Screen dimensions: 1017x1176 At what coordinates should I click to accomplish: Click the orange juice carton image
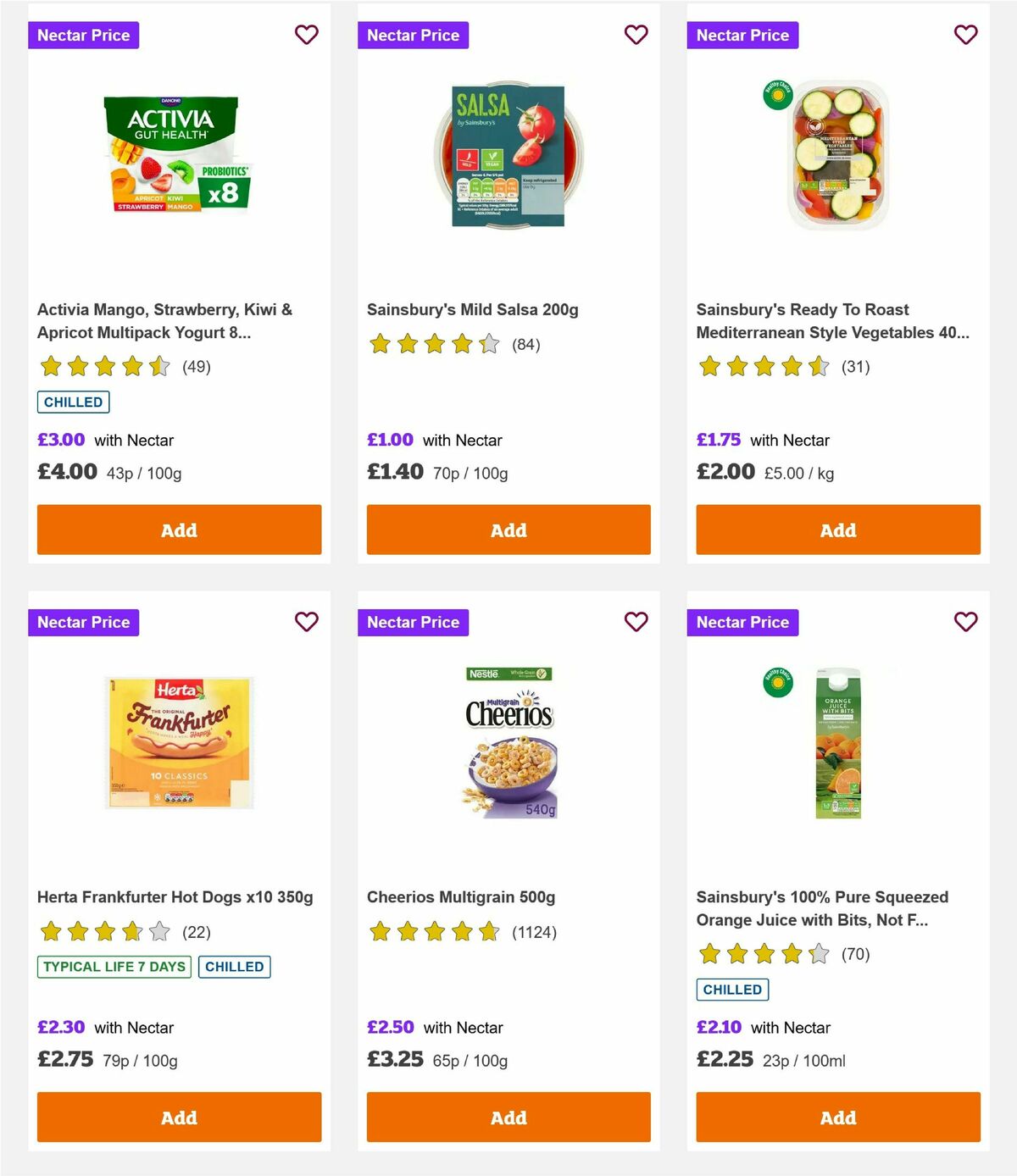837,744
